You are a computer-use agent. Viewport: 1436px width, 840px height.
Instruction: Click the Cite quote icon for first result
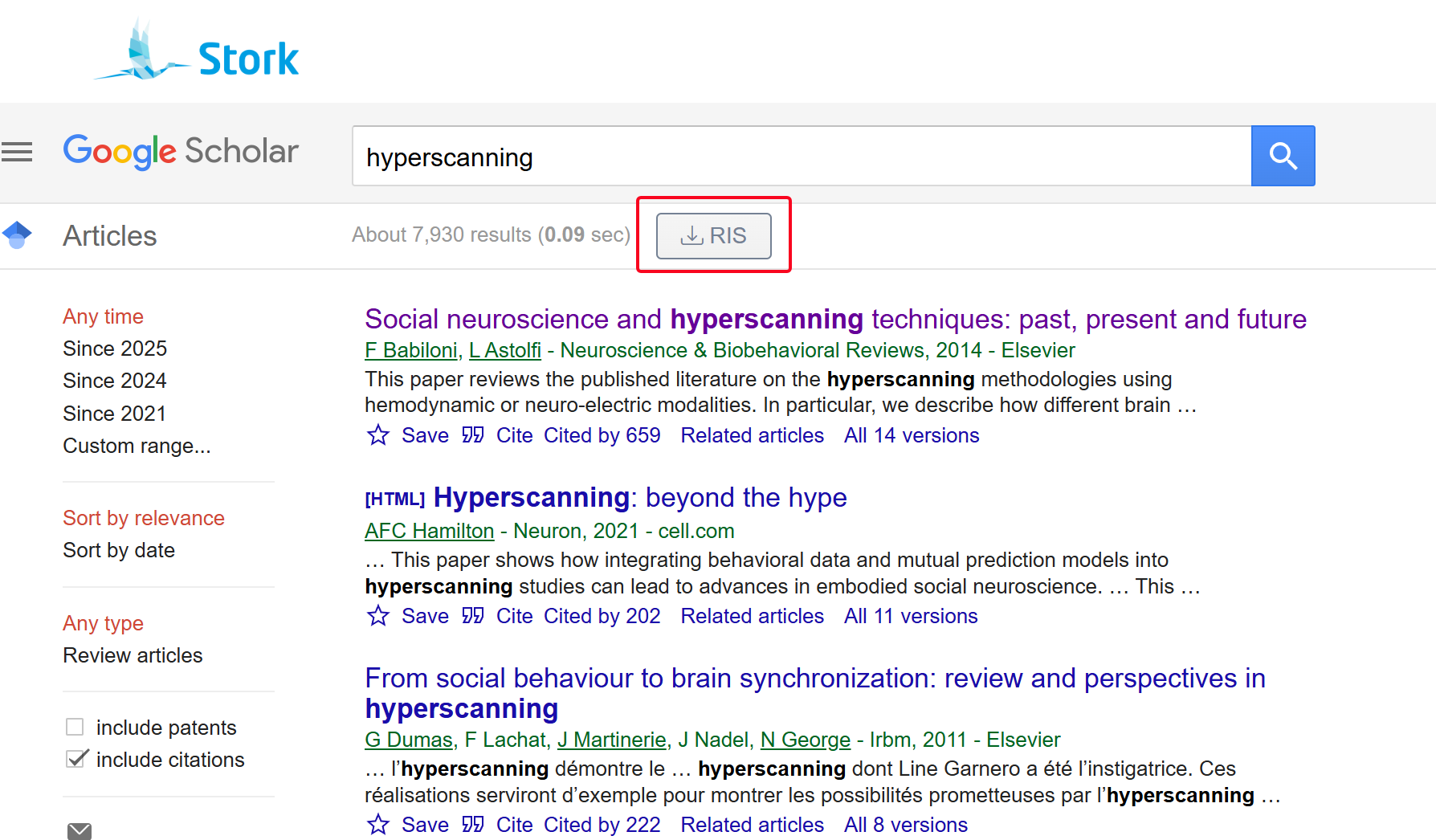pyautogui.click(x=473, y=435)
